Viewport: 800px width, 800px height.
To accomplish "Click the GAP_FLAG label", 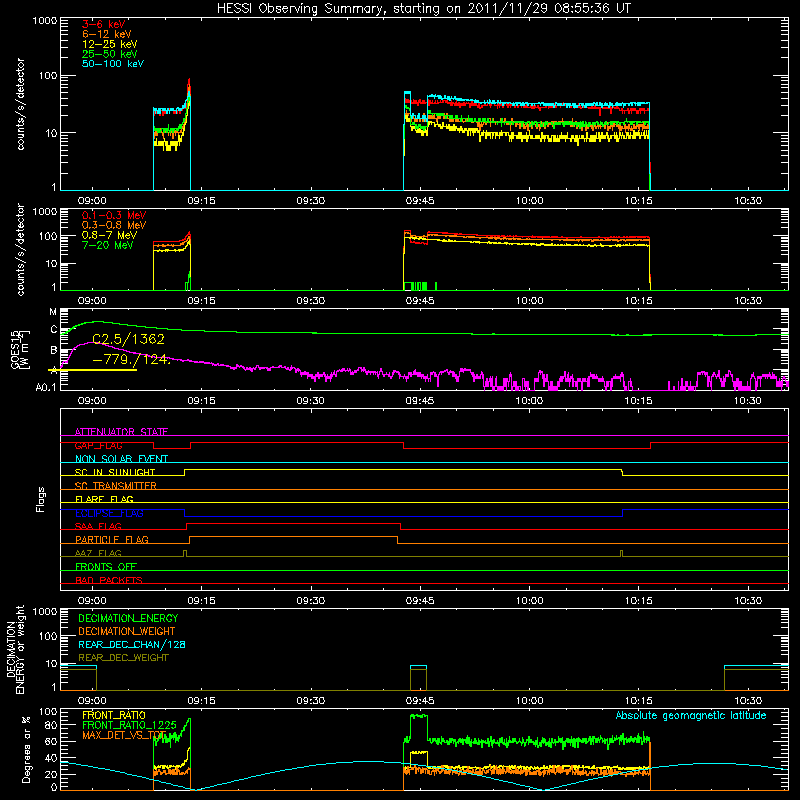I will tap(98, 445).
